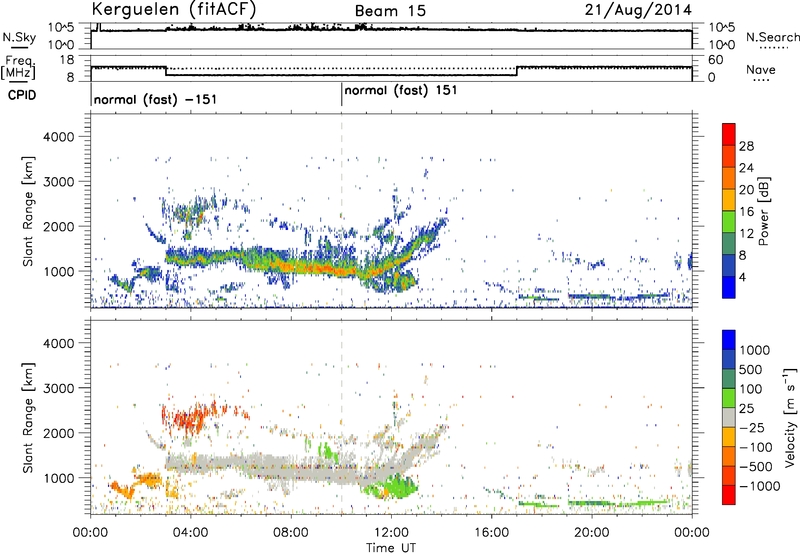800x554 pixels.
Task: Click the 20:00 time tick label
Action: [592, 533]
